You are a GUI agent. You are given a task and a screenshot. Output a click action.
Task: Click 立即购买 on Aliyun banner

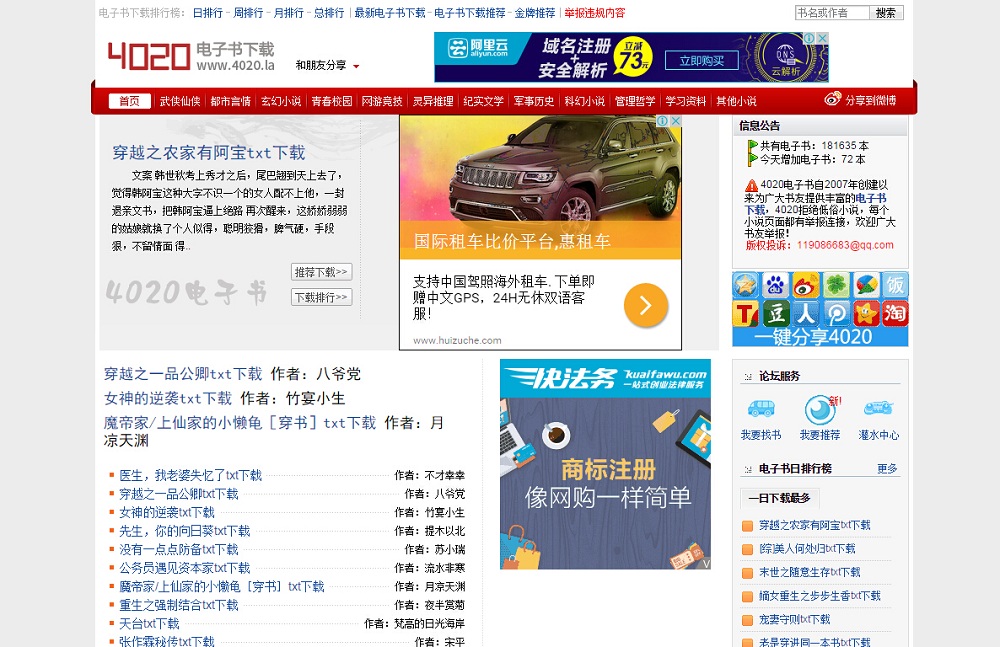point(702,61)
